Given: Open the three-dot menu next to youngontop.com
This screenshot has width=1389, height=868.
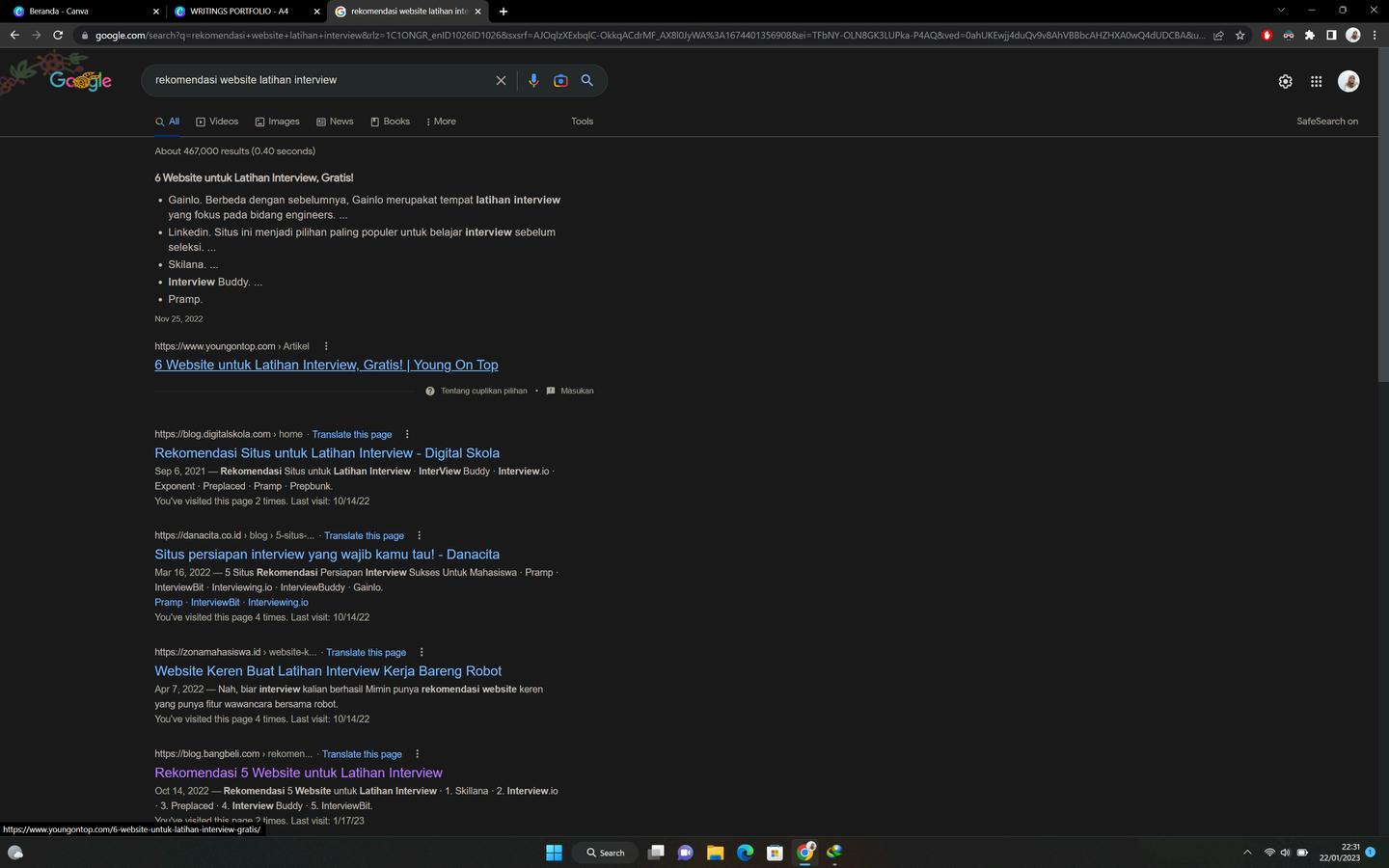Looking at the screenshot, I should pos(326,346).
